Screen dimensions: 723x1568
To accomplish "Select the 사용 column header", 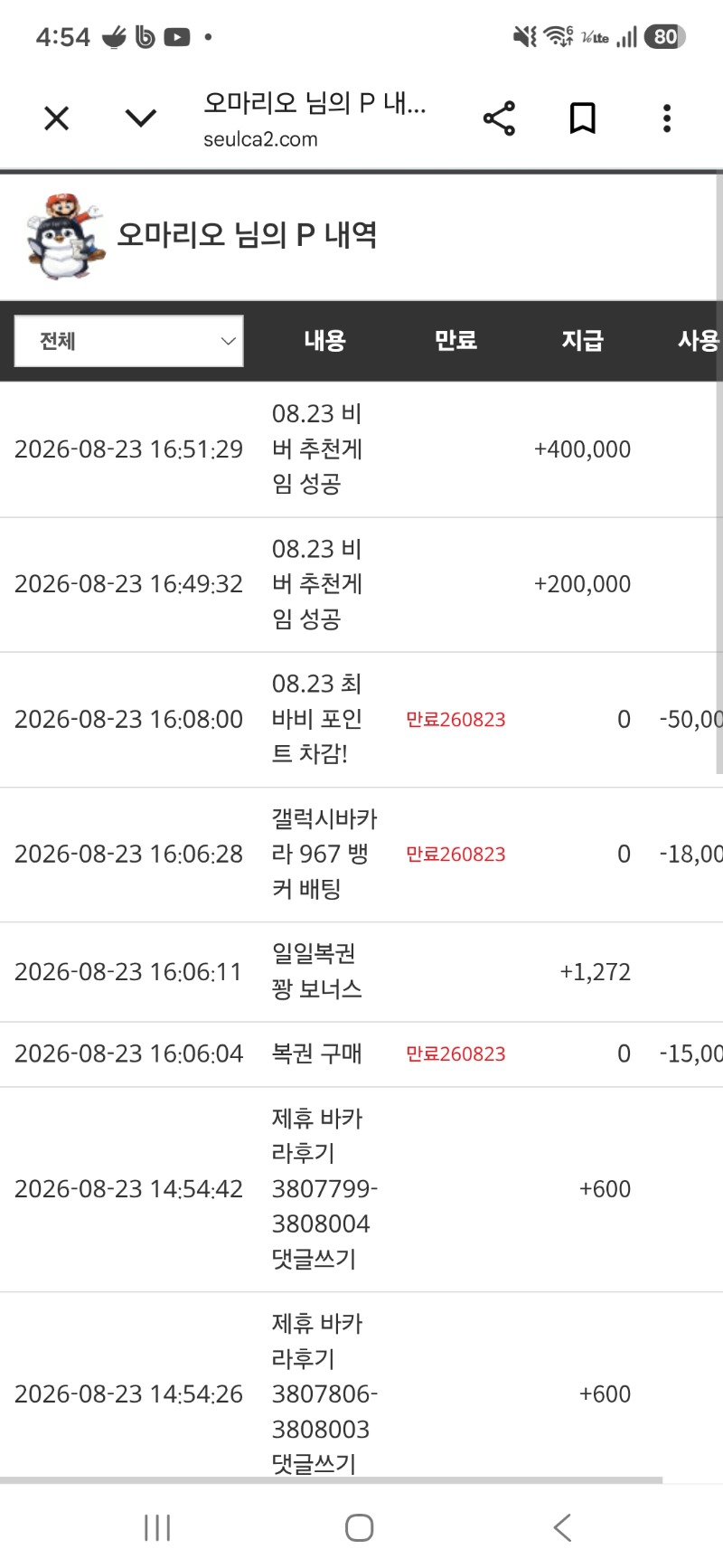I will point(700,341).
